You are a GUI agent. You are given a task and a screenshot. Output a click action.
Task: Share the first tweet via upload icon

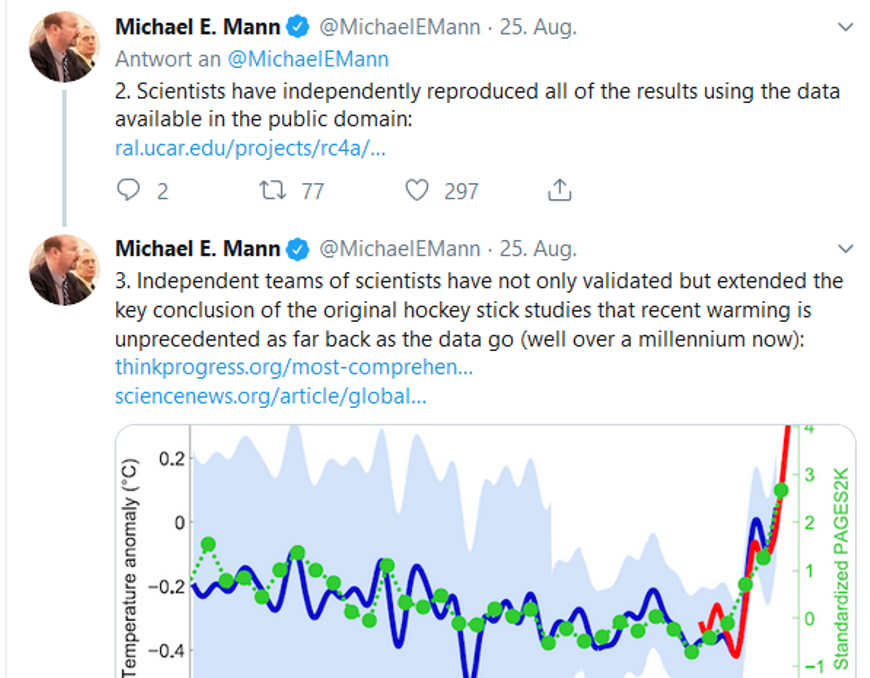(x=559, y=190)
